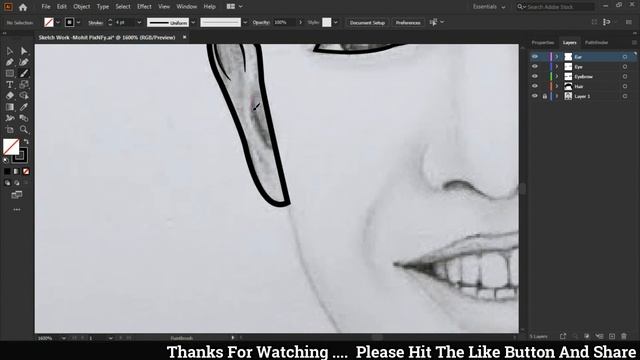Hide the Eyebrow layer
This screenshot has height=360, width=640.
pos(535,76)
